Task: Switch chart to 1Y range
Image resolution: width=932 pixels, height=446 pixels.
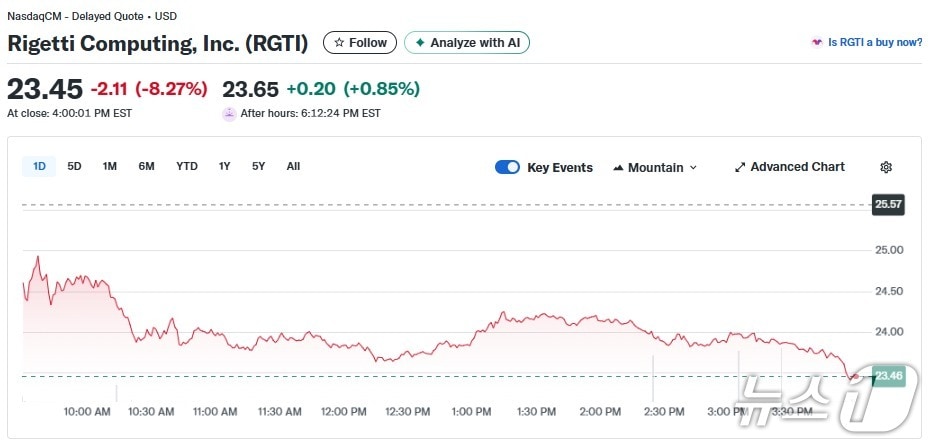Action: click(x=224, y=167)
